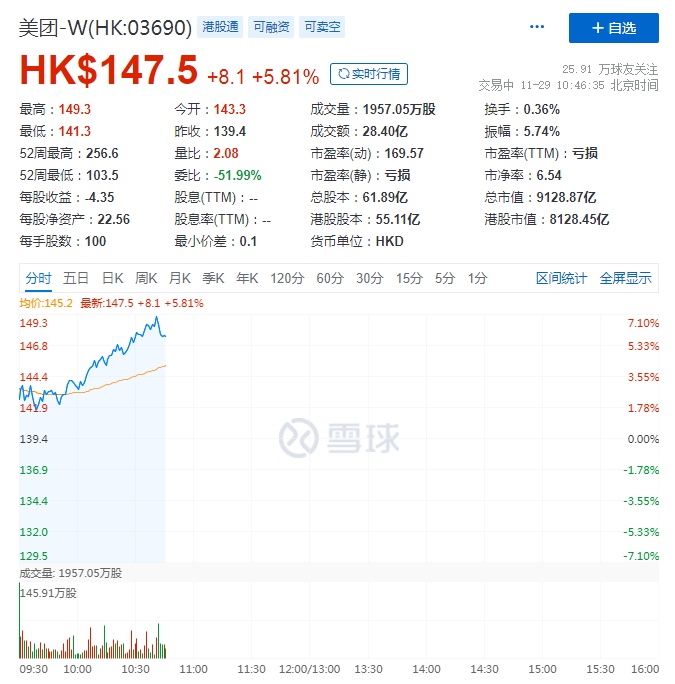
Task: Open the 日K chart tab
Action: (113, 278)
